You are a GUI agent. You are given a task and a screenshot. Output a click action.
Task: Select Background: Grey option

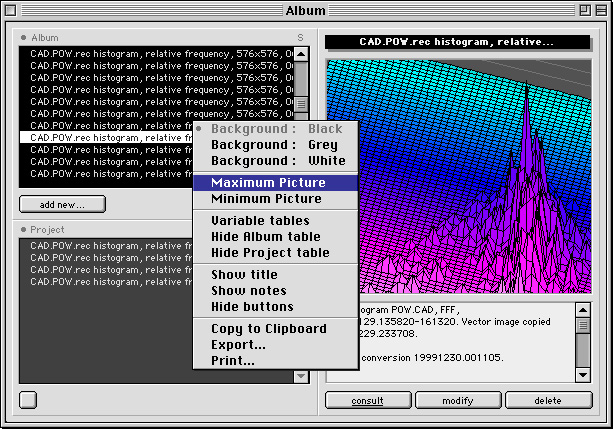coord(276,145)
